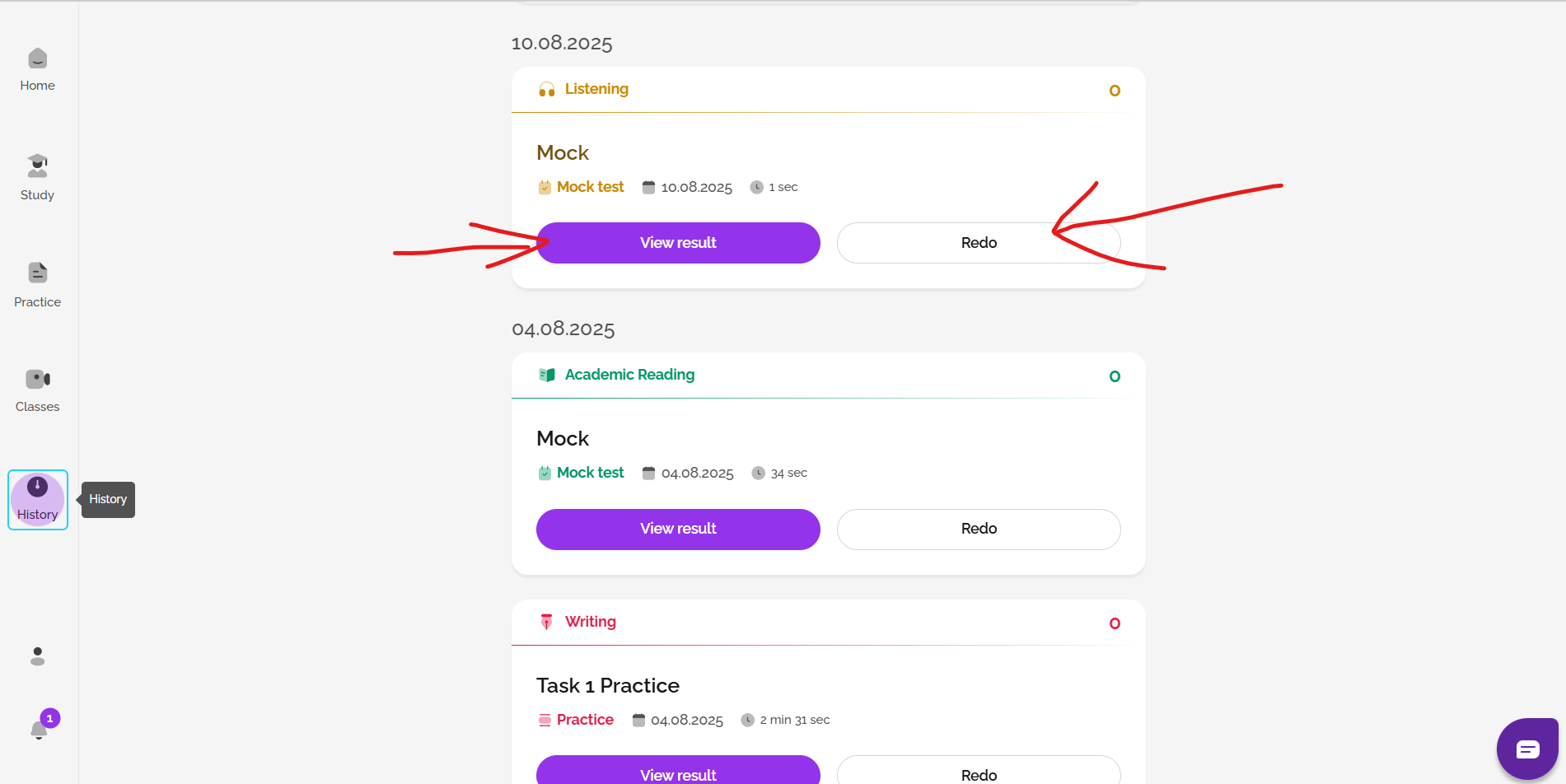Redo the Listening mock test
This screenshot has width=1566, height=784.
click(x=978, y=243)
